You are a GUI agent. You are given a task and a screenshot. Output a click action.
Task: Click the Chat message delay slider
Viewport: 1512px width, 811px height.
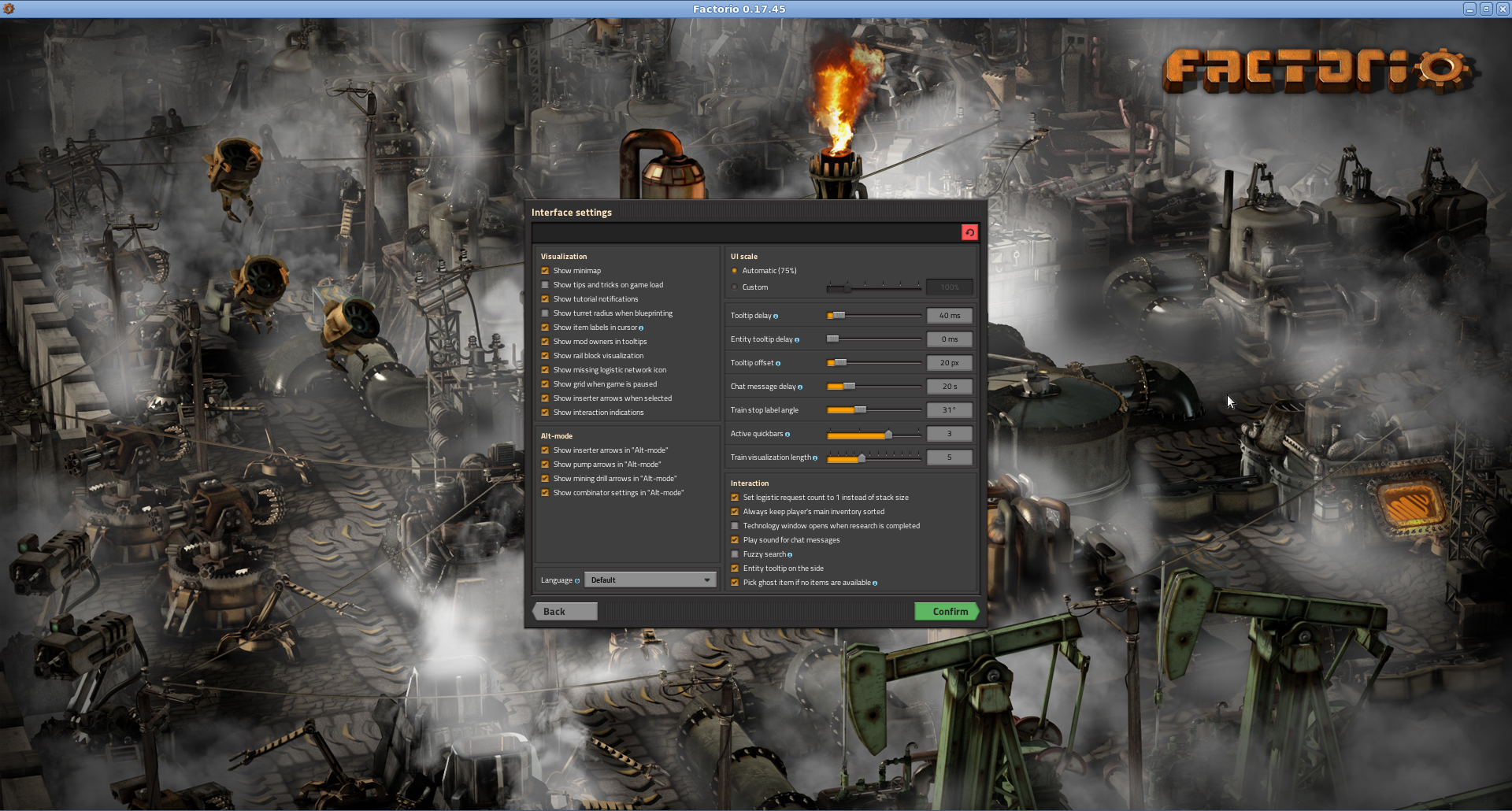pos(874,387)
